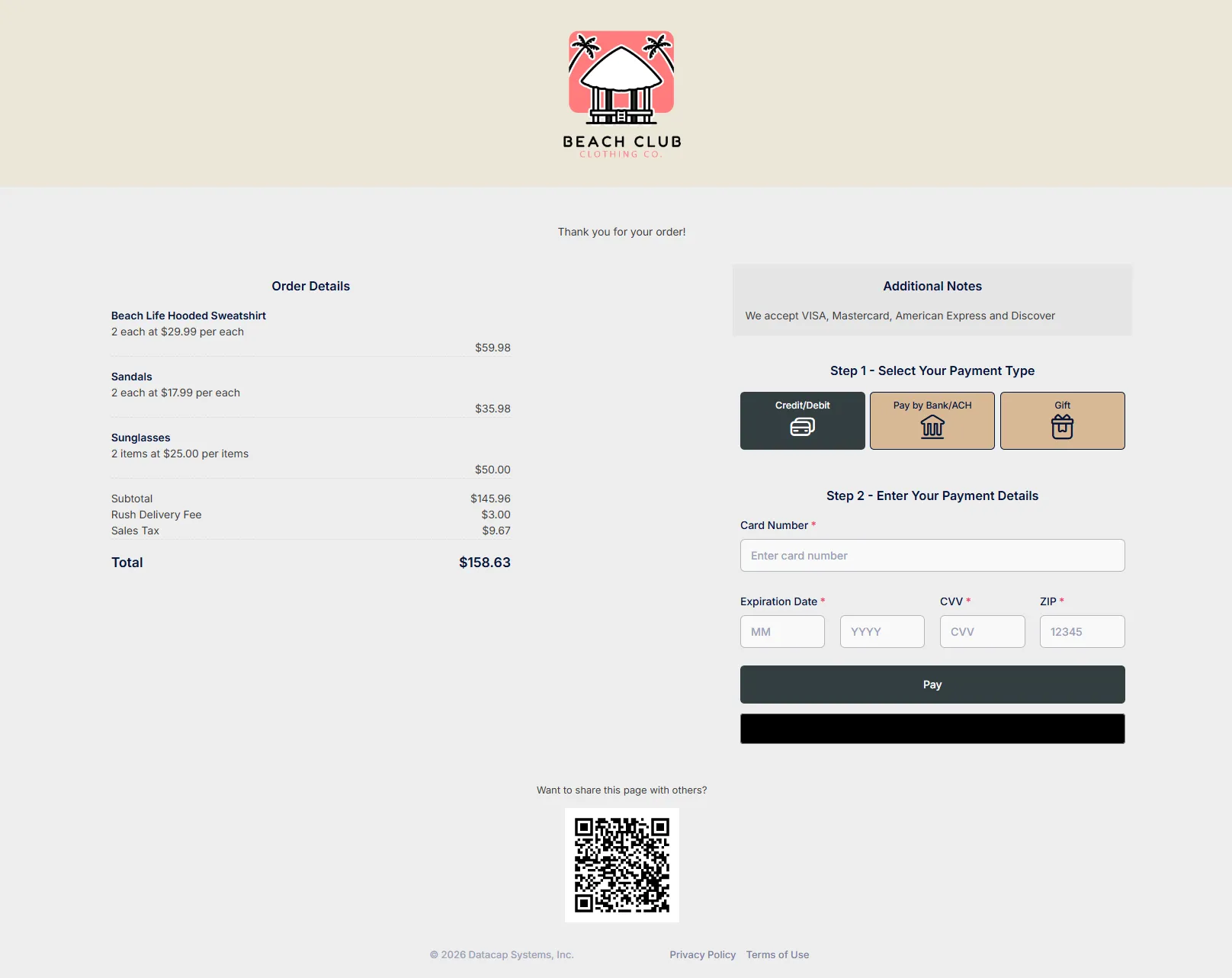
Task: Click "Thank you for your order!" message
Action: 621,232
